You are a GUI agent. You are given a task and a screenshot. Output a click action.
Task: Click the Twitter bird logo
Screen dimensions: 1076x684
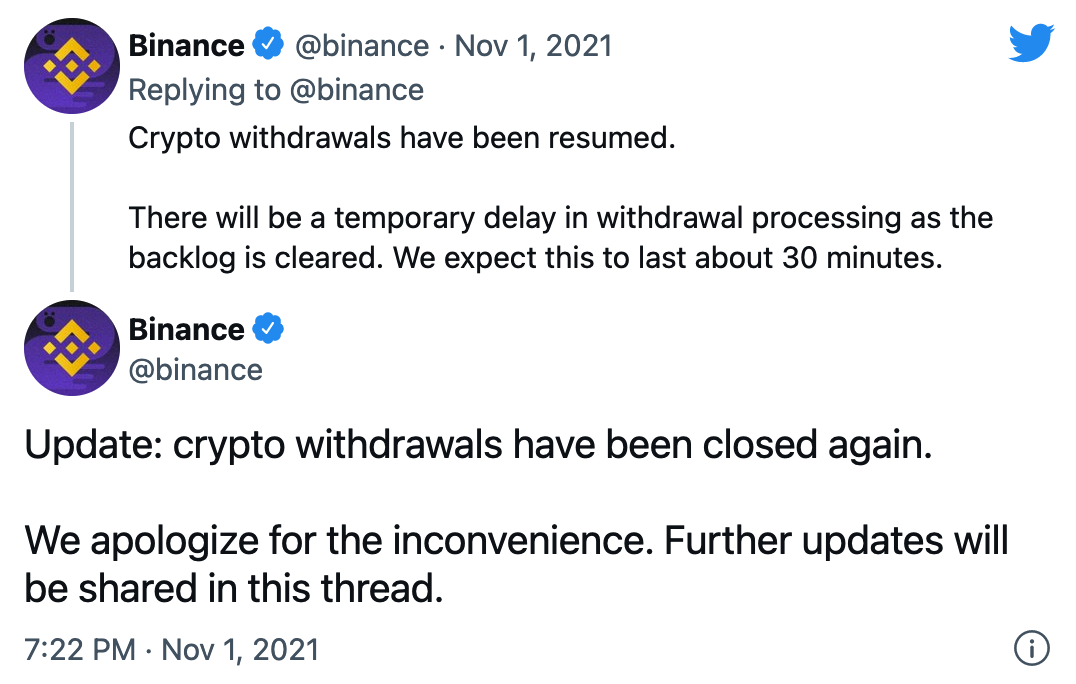(x=1033, y=42)
